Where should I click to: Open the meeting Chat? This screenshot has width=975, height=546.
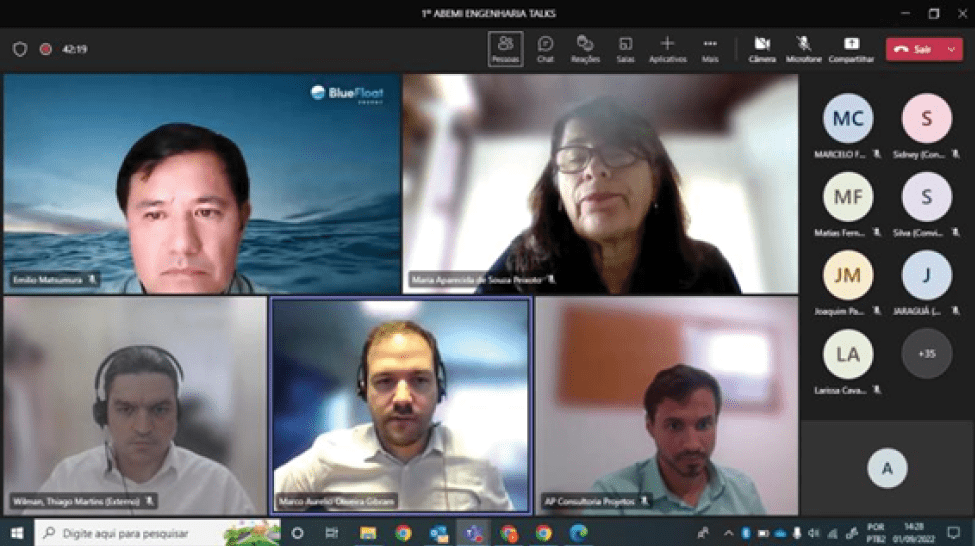[x=545, y=48]
